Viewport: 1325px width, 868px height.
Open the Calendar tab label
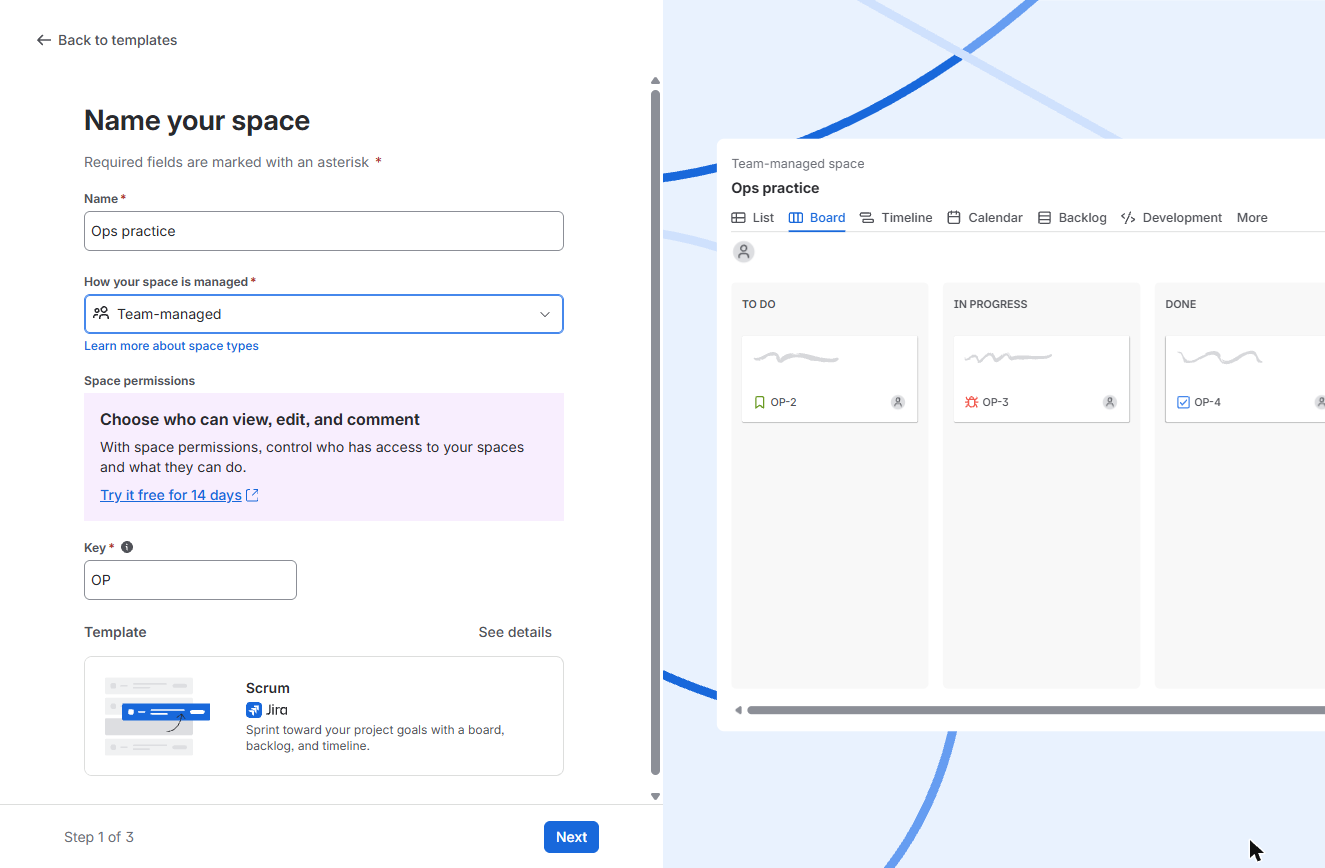pos(995,218)
